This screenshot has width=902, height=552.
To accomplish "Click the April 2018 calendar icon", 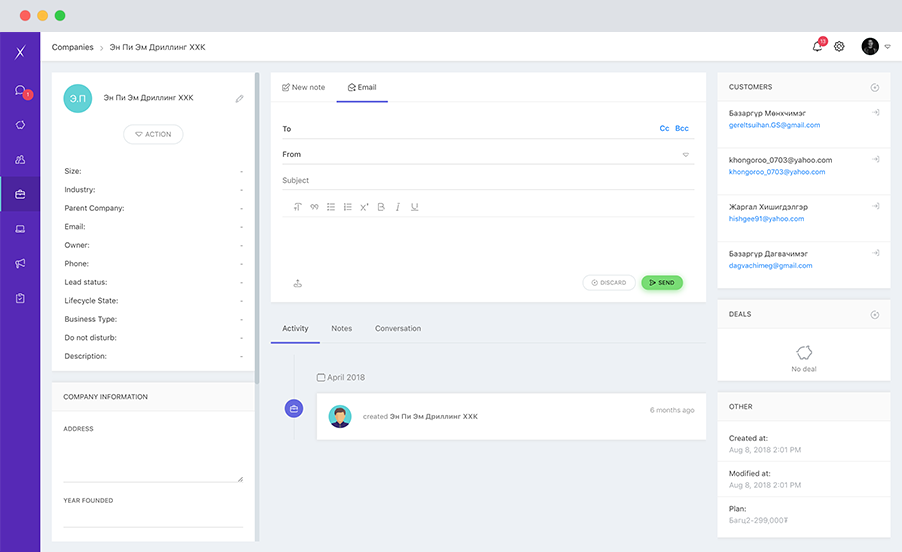I will tap(321, 377).
